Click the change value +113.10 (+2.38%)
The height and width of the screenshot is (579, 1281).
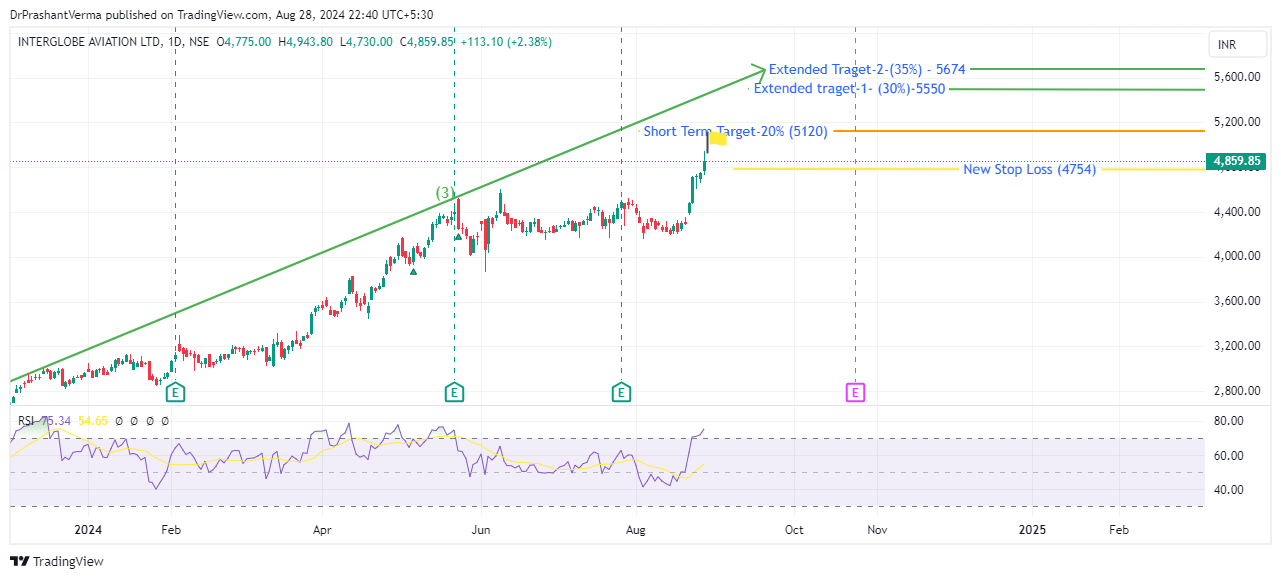click(505, 42)
